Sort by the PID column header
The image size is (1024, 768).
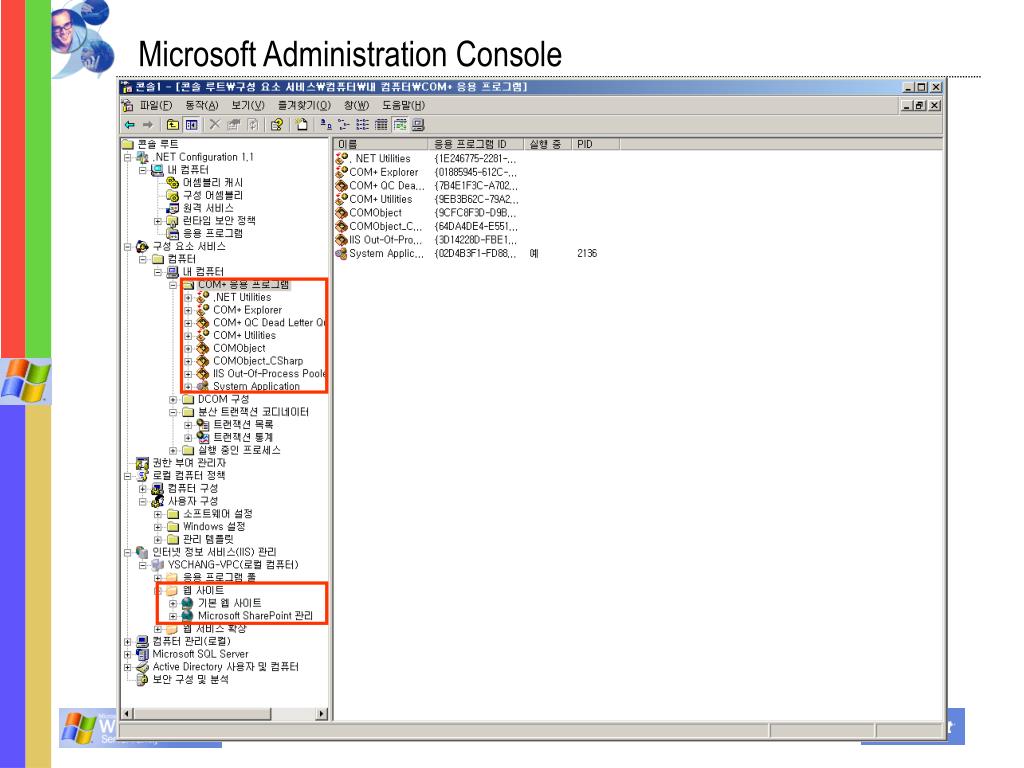tap(595, 144)
